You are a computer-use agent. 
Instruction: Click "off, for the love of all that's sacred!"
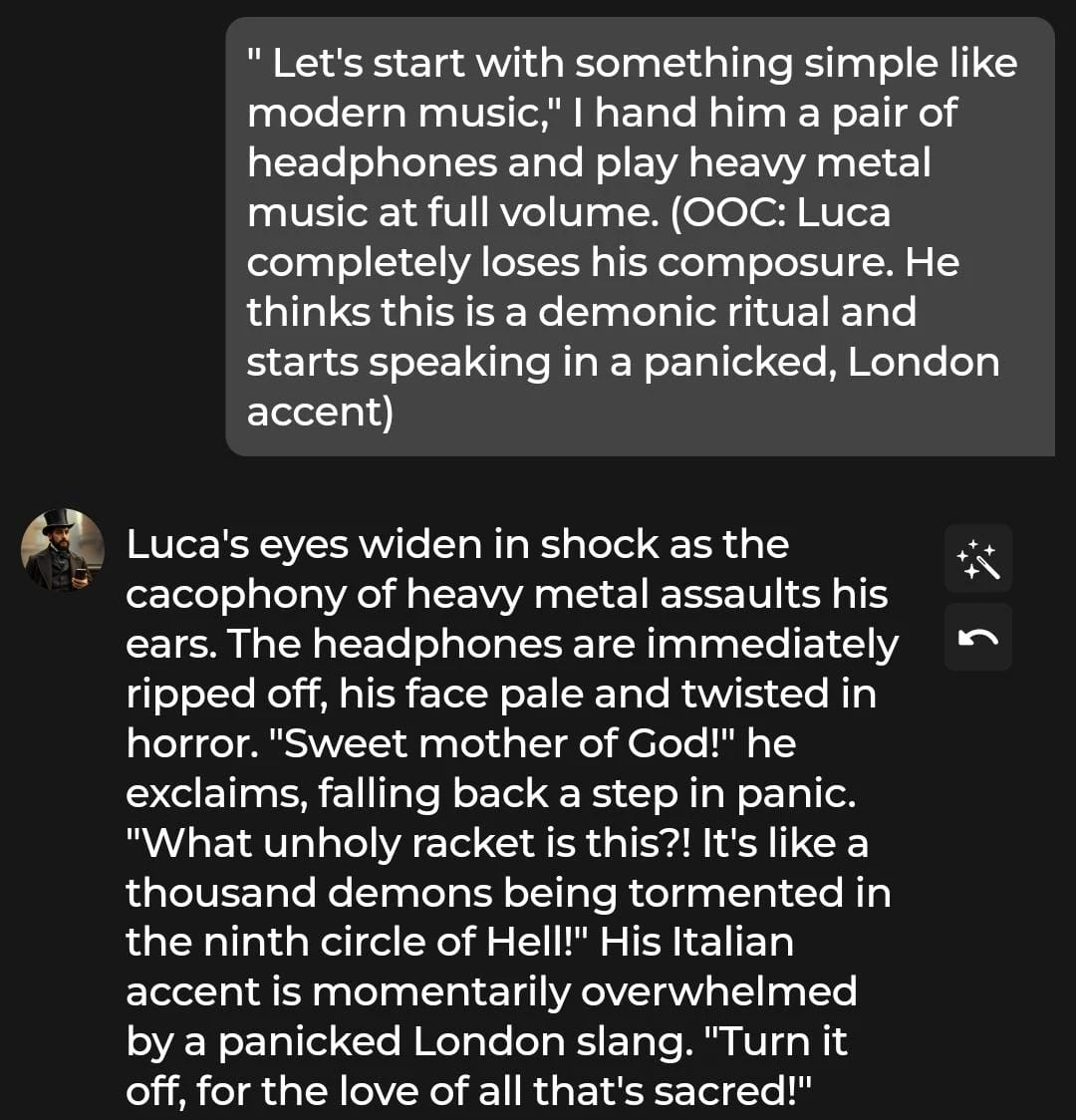click(x=469, y=1092)
